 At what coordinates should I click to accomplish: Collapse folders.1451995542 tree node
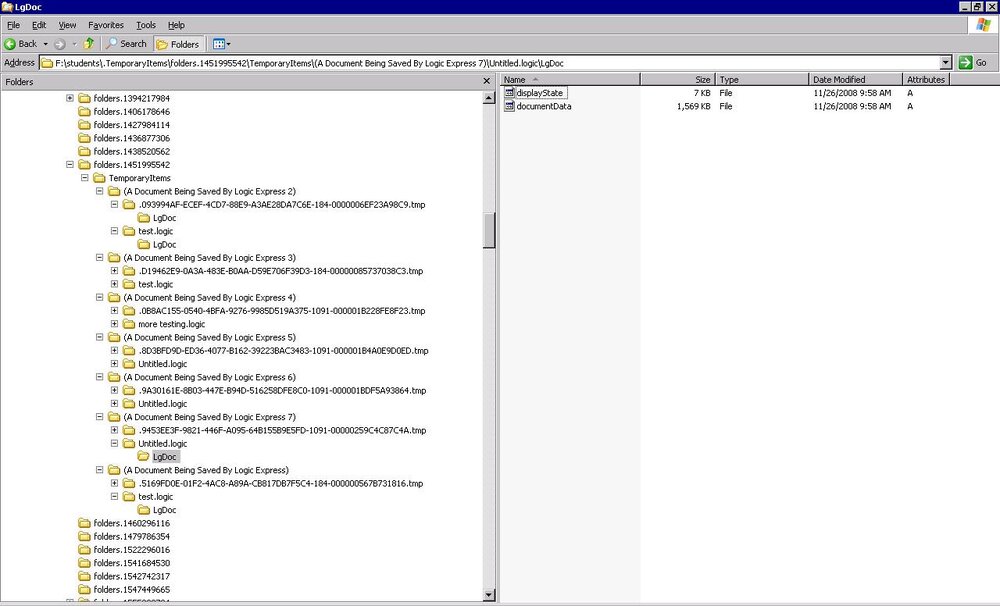[70, 164]
